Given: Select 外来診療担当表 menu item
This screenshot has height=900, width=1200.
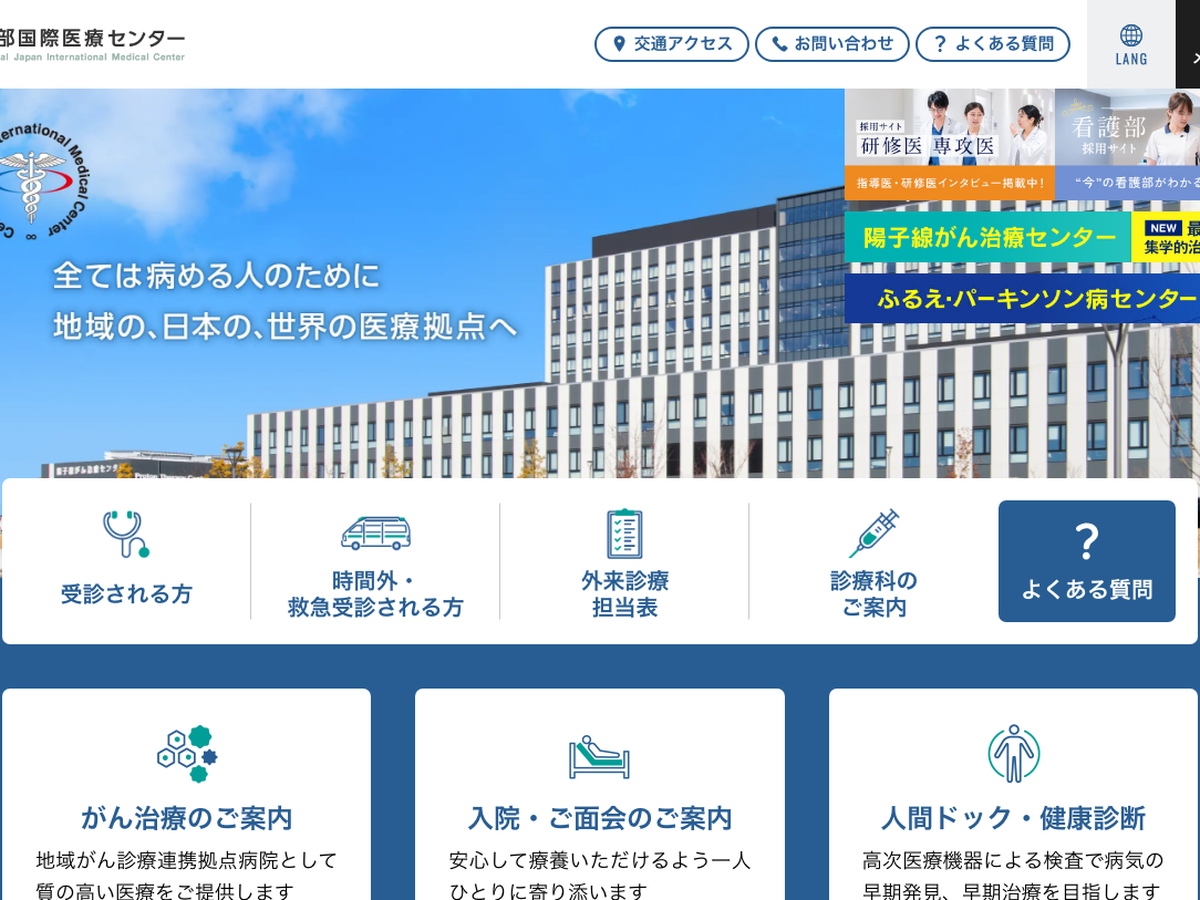Looking at the screenshot, I should click(x=625, y=593).
